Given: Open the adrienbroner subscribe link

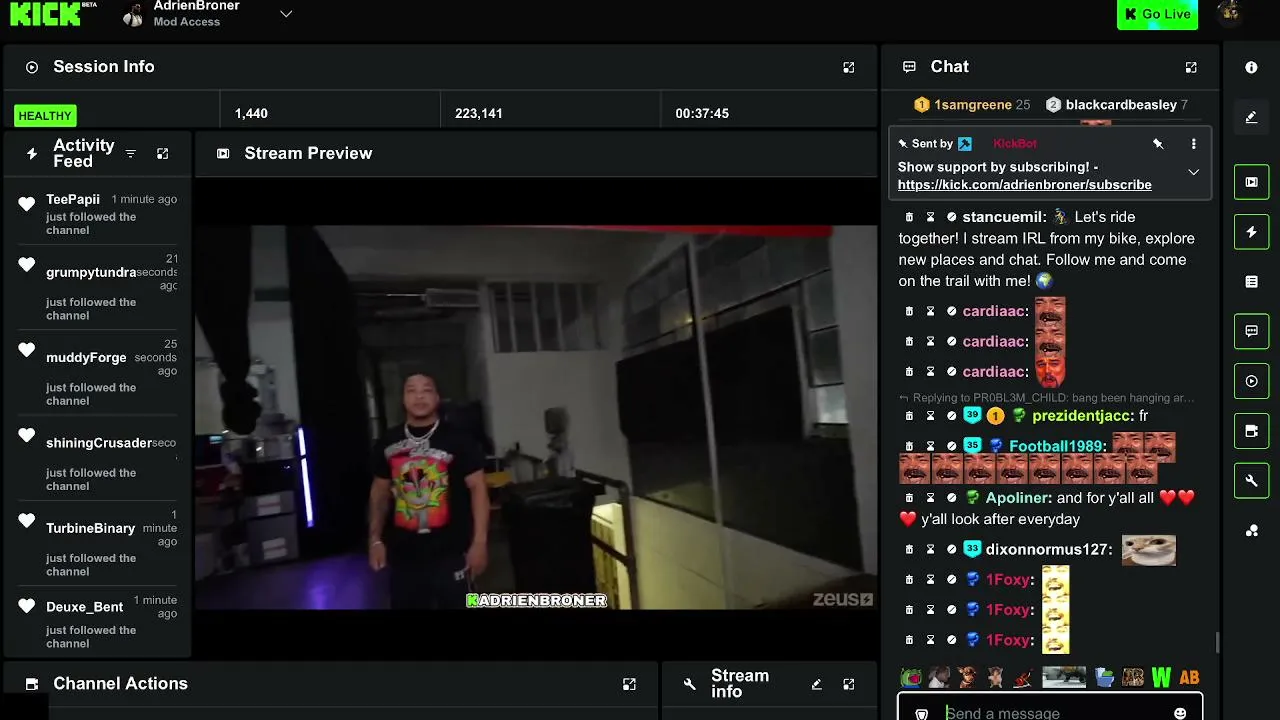Looking at the screenshot, I should pos(1024,185).
